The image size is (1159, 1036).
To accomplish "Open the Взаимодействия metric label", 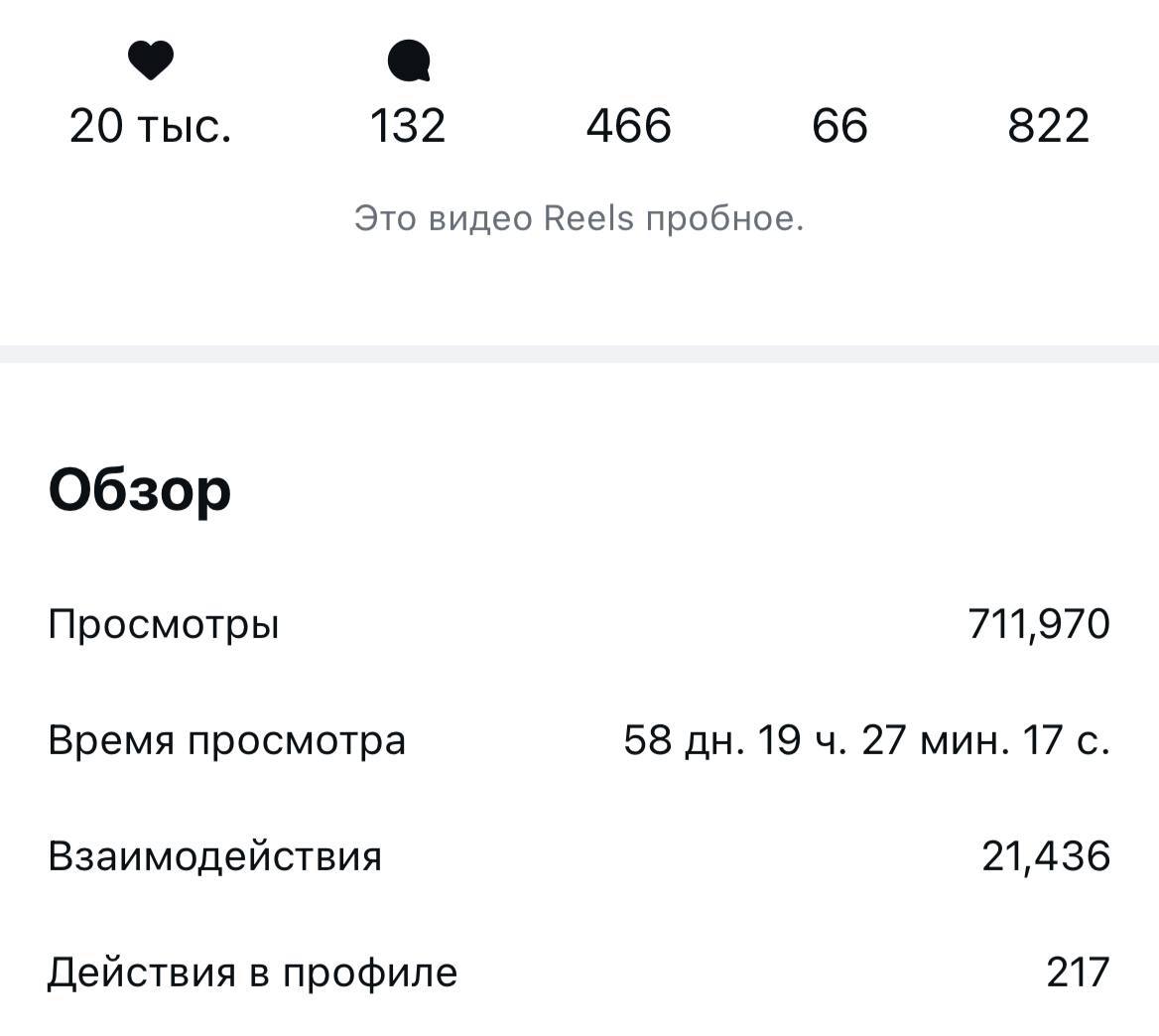I will click(x=215, y=855).
